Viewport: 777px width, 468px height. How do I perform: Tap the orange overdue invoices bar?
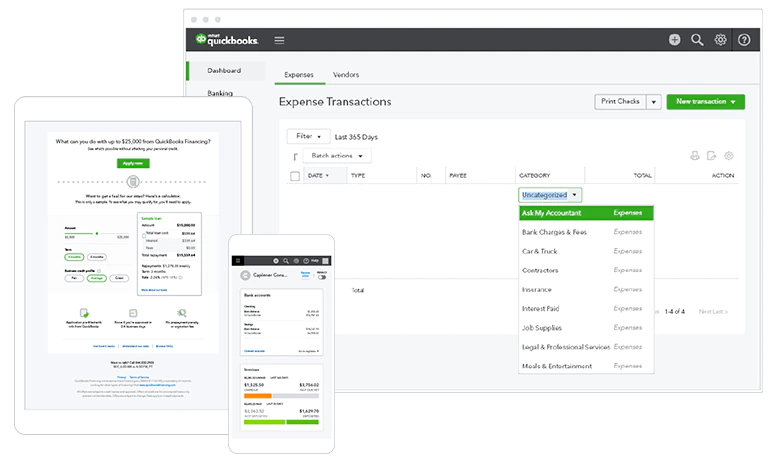258,396
